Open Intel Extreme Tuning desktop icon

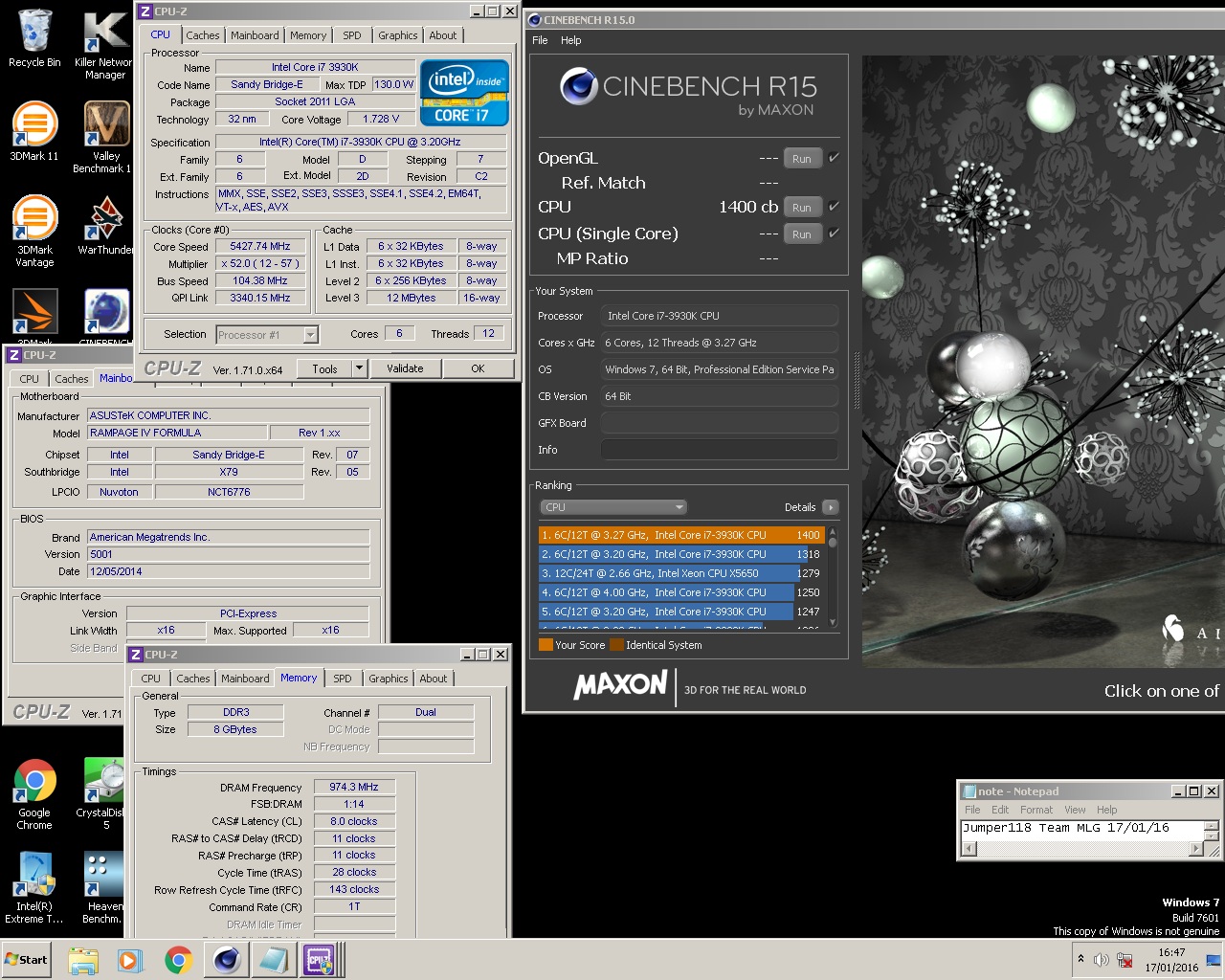click(x=34, y=887)
